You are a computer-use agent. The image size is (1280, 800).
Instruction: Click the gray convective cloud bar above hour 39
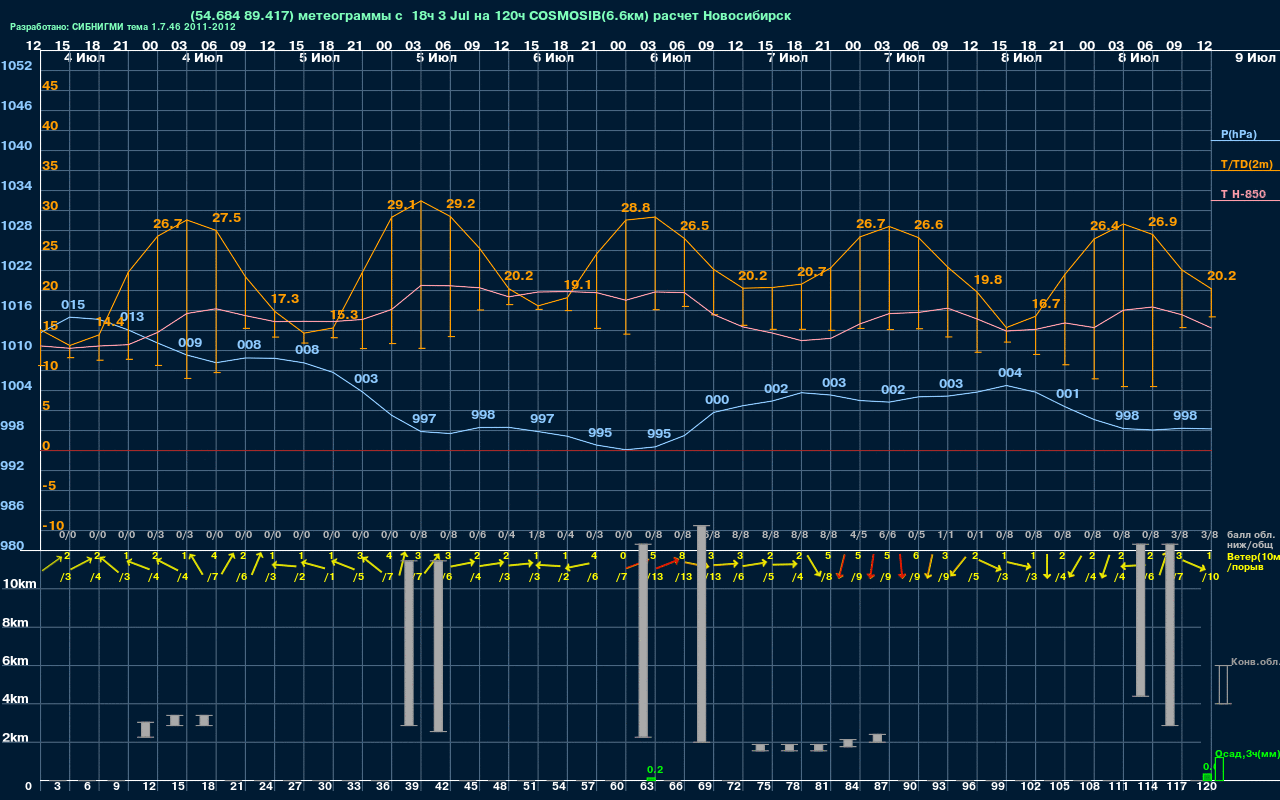tap(409, 643)
